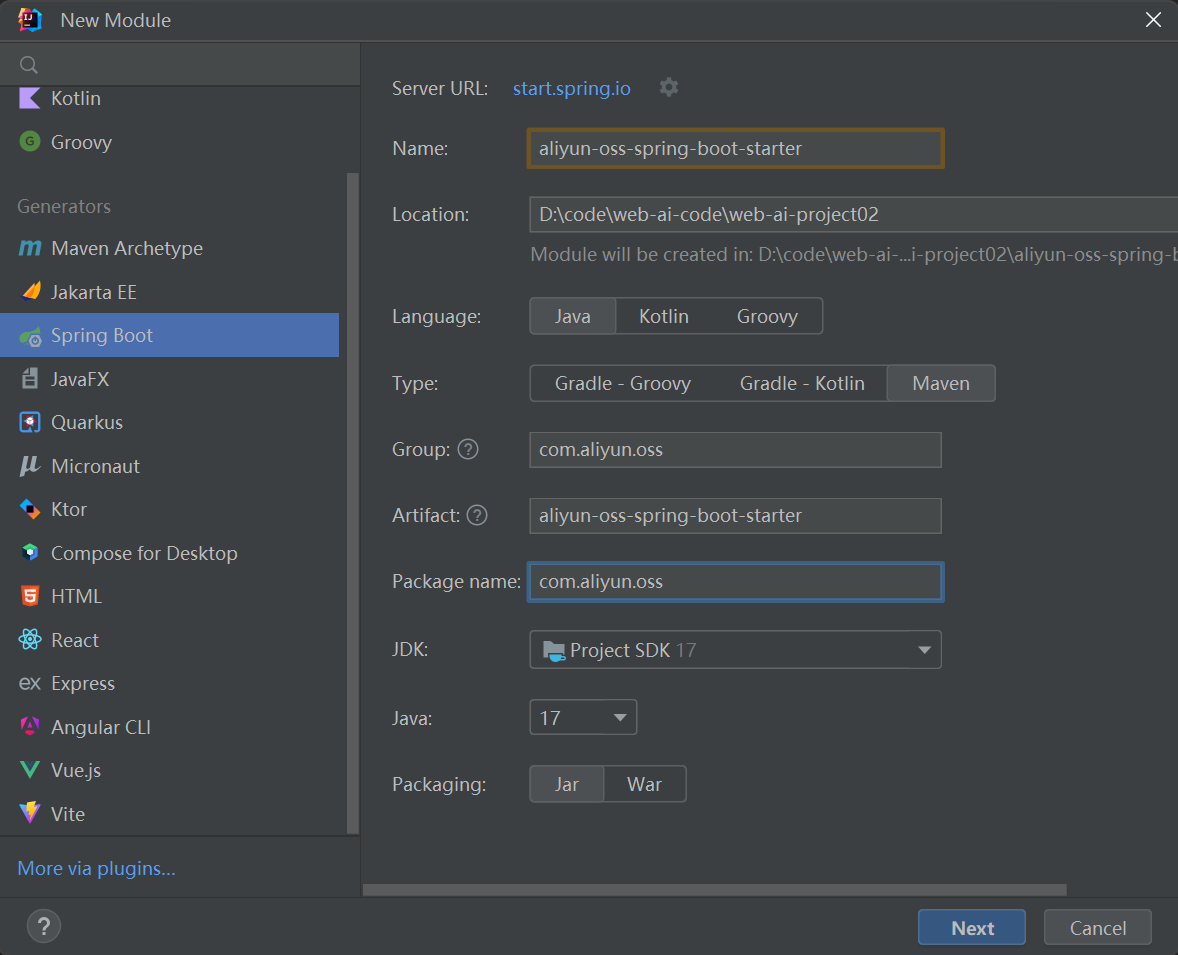Image resolution: width=1178 pixels, height=955 pixels.
Task: Click the Express 'ex' icon
Action: click(x=29, y=683)
